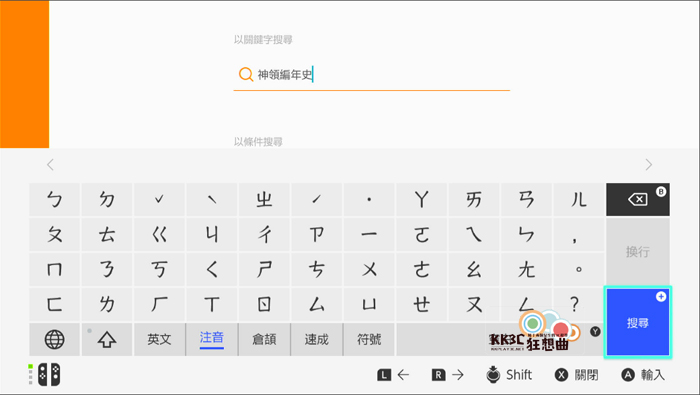Tap the ㄞ key
700x395 pixels.
pyautogui.click(x=474, y=199)
